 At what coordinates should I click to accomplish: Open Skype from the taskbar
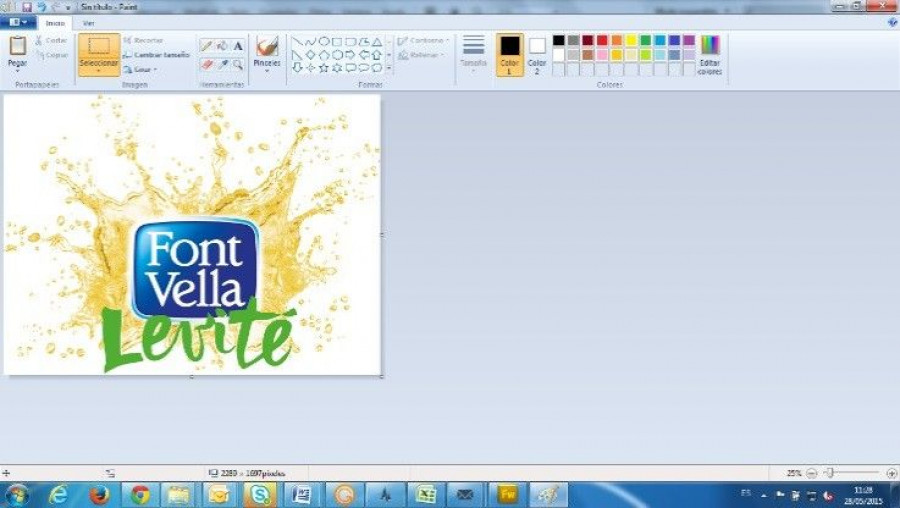(x=259, y=495)
